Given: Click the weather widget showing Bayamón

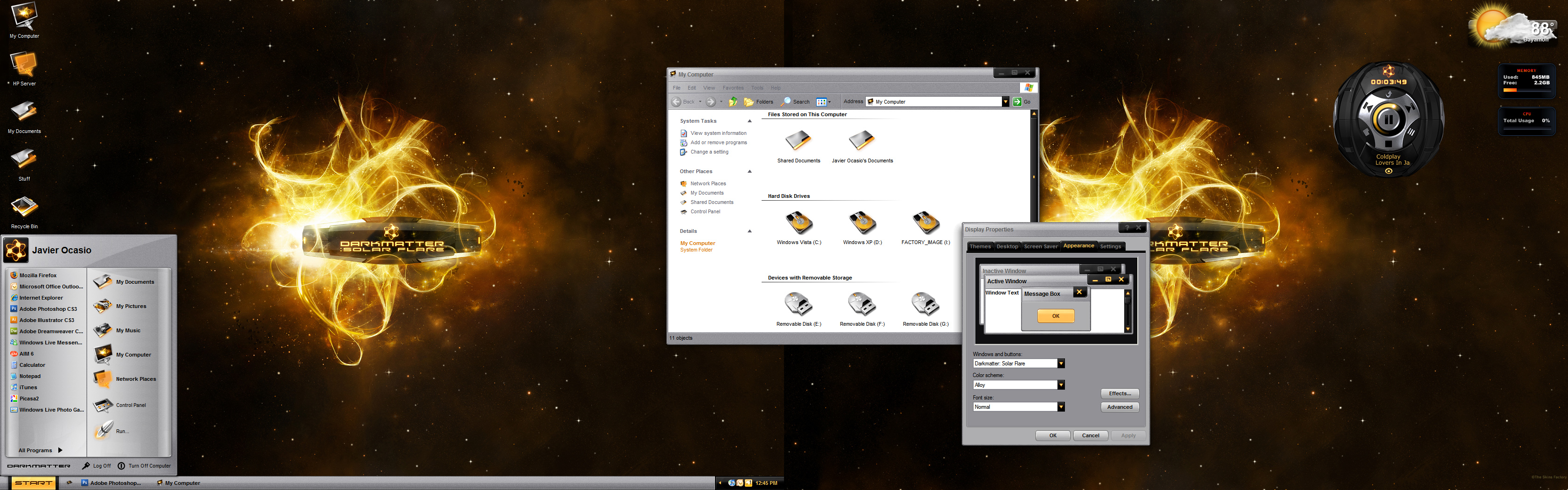Looking at the screenshot, I should click(x=1512, y=26).
